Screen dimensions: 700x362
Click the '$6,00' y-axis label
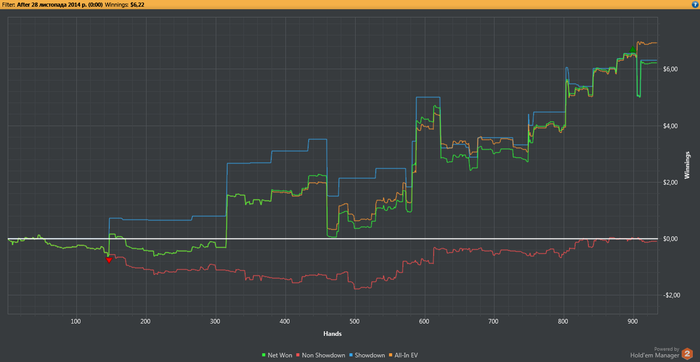point(672,69)
